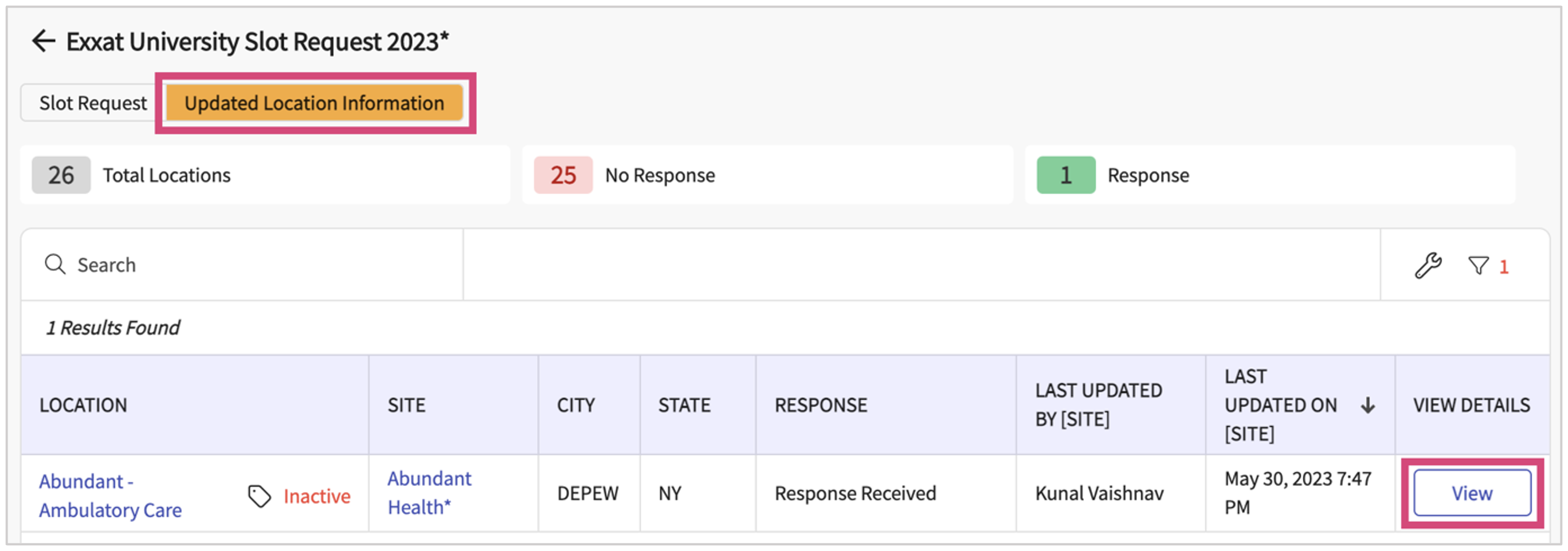Select the Updated Location Information tab
Viewport: 1568px width, 551px height.
point(314,103)
